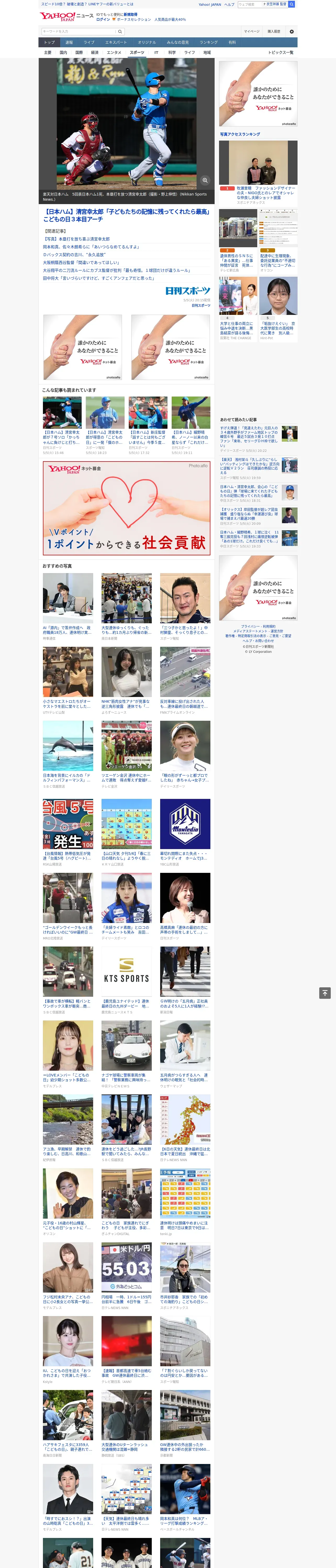This screenshot has height=1568, width=336.
Task: Select the 国際 category
Action: [79, 52]
